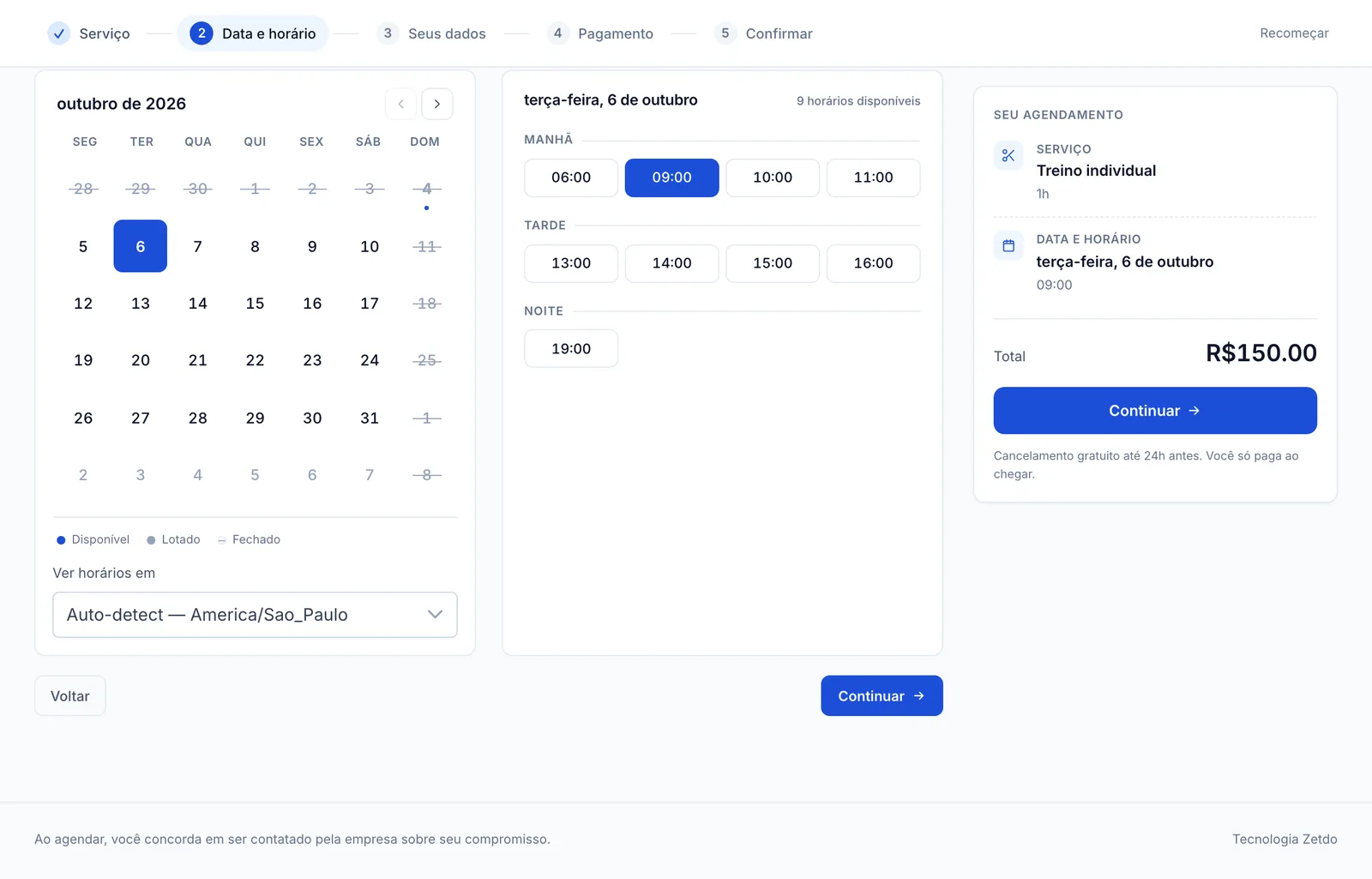Click the Tecnologia Zetdo footer text
The width and height of the screenshot is (1372, 879).
(1285, 839)
